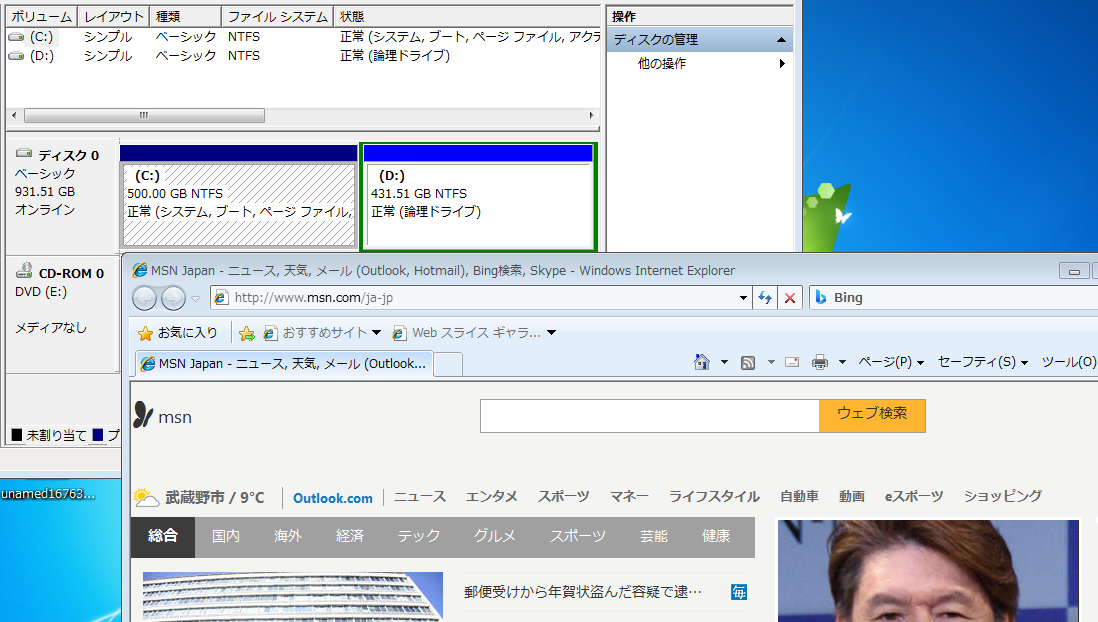1098x622 pixels.
Task: Open the ニュース link in MSN navigation
Action: [419, 497]
